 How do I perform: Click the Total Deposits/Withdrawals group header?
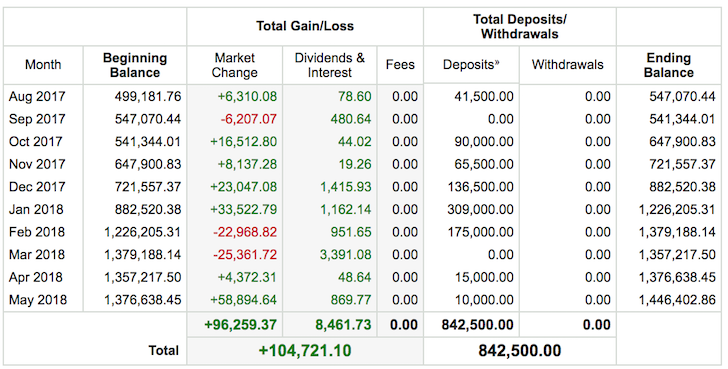click(520, 26)
